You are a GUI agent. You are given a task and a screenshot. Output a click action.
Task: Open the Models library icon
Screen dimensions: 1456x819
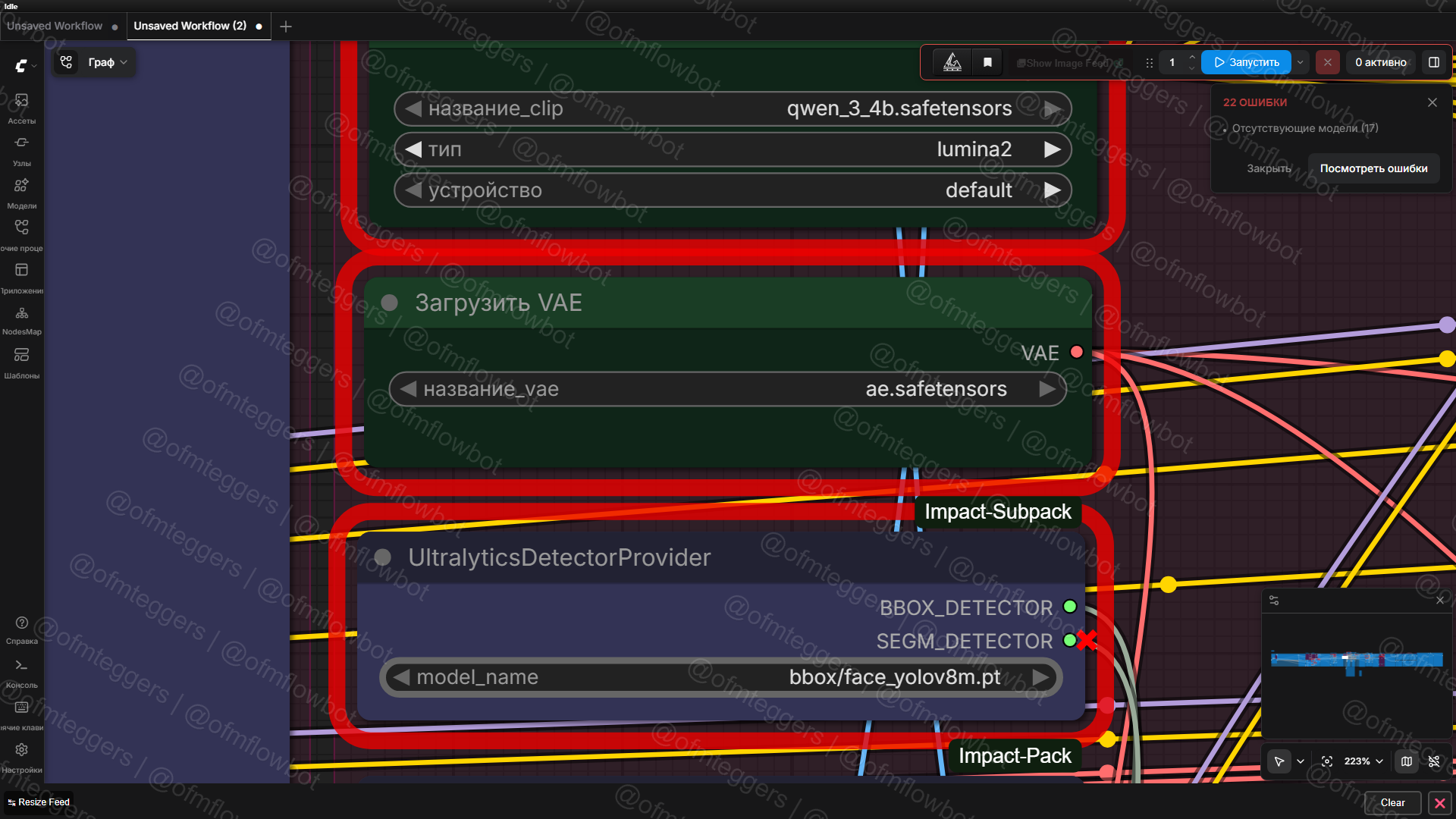coord(21,193)
